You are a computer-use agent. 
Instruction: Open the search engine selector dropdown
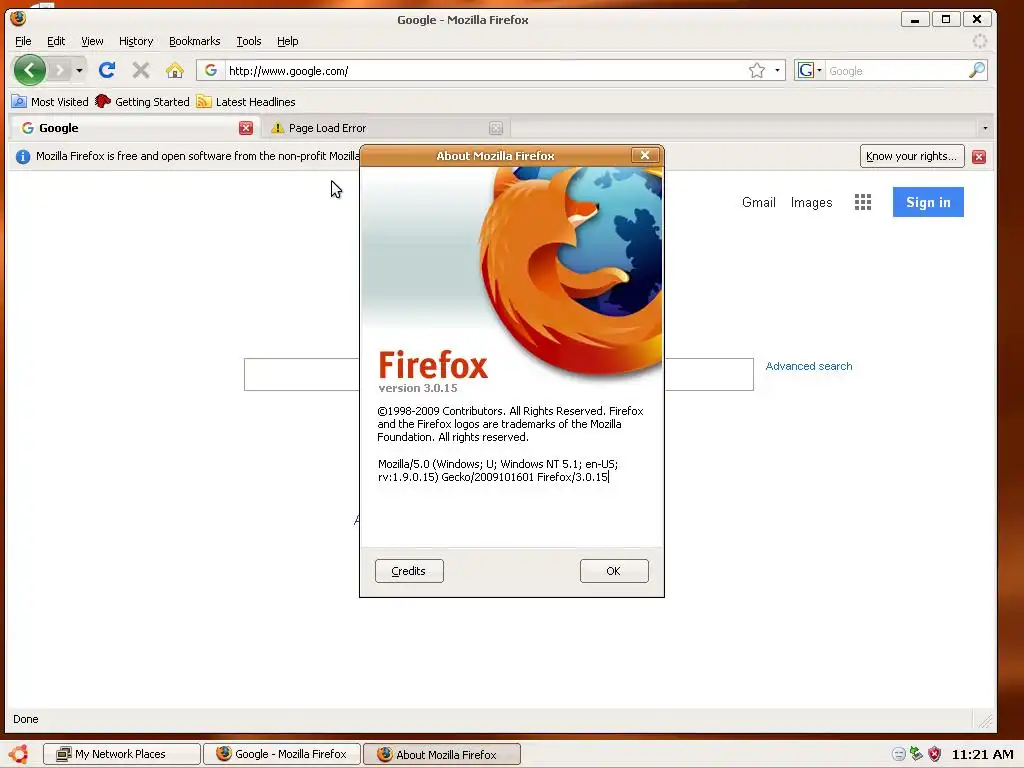point(810,71)
